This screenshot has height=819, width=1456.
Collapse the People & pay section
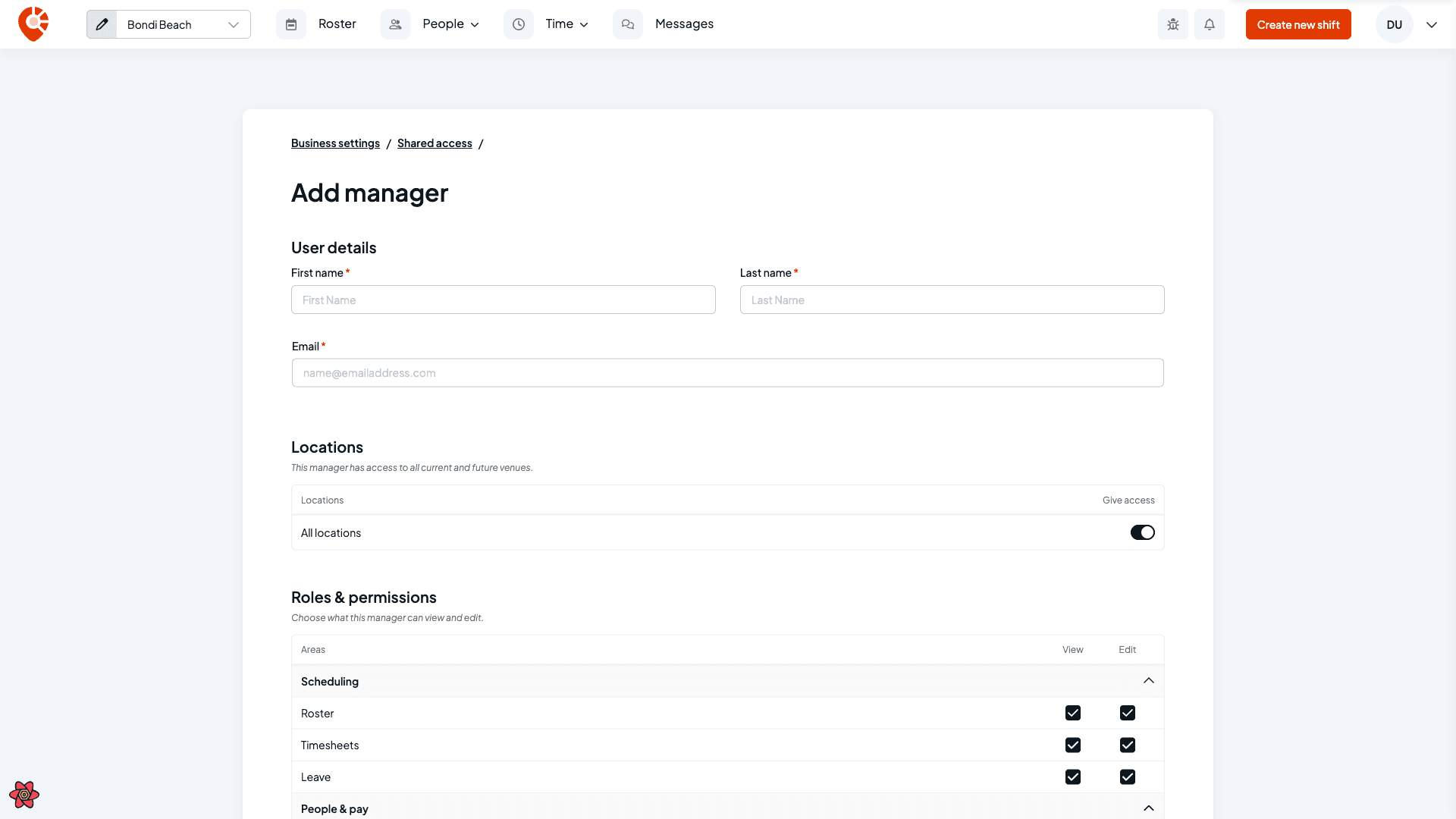1149,808
